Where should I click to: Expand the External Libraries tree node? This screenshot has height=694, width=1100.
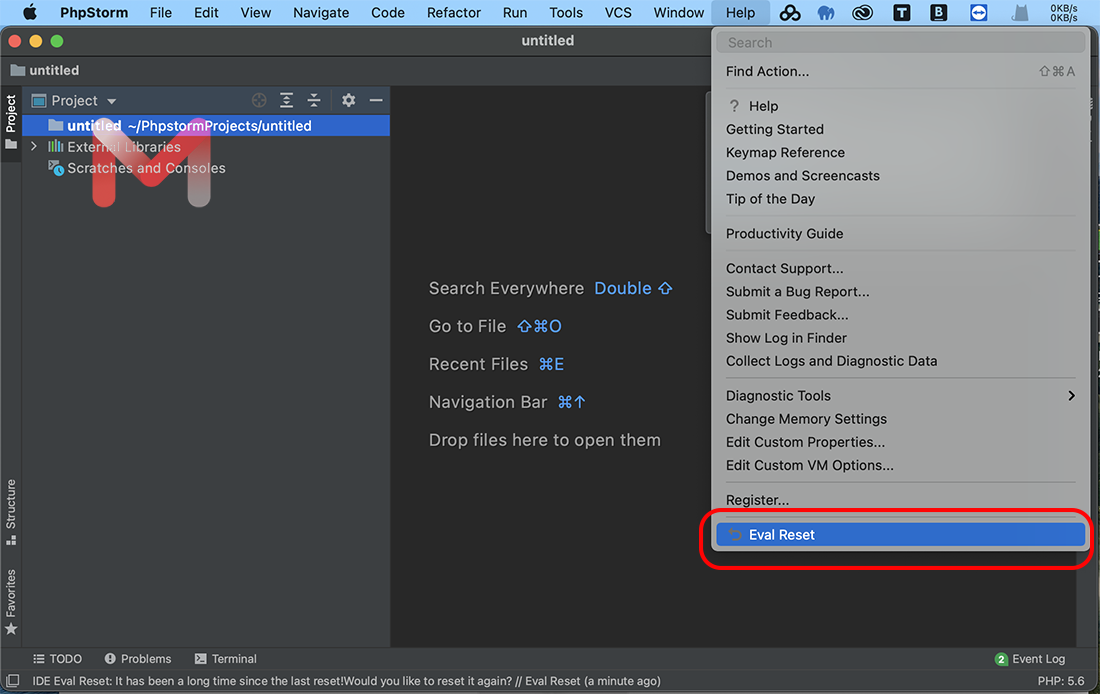[x=34, y=147]
